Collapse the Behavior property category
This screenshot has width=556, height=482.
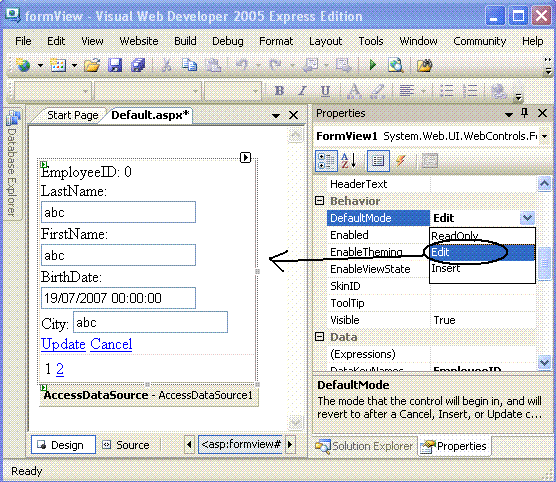[x=319, y=201]
